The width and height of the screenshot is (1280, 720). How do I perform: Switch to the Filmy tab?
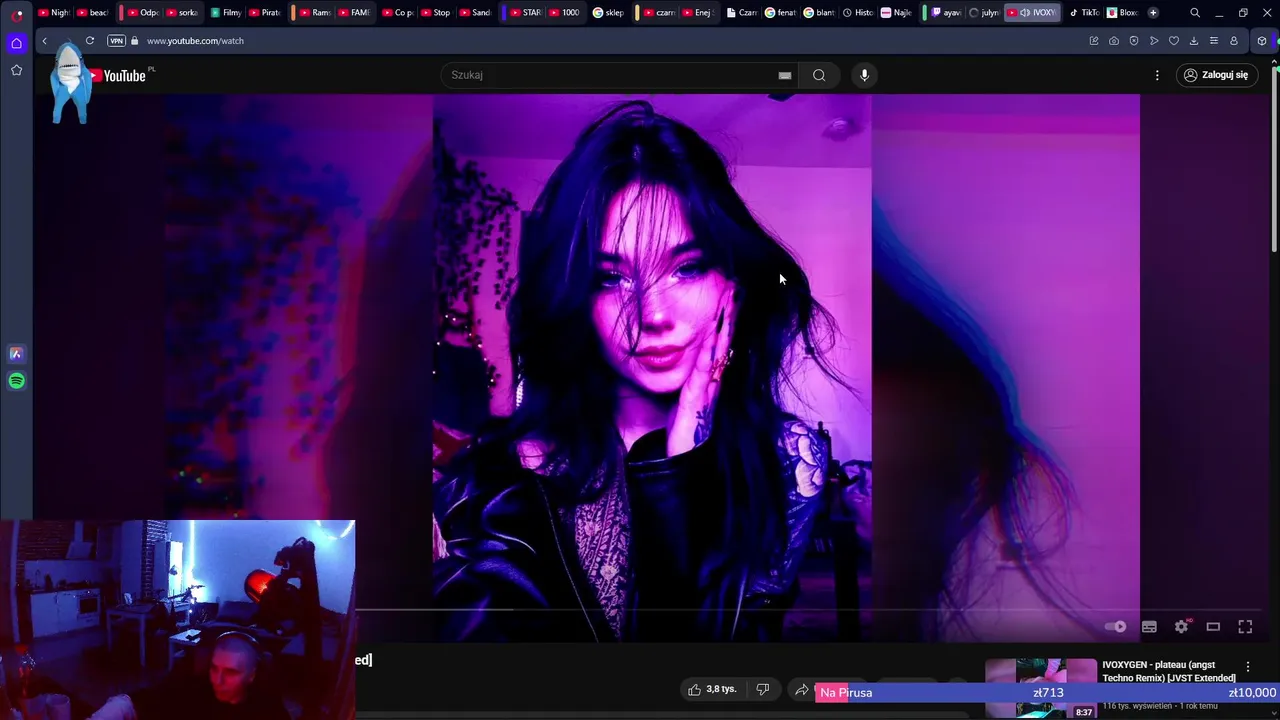pos(227,13)
